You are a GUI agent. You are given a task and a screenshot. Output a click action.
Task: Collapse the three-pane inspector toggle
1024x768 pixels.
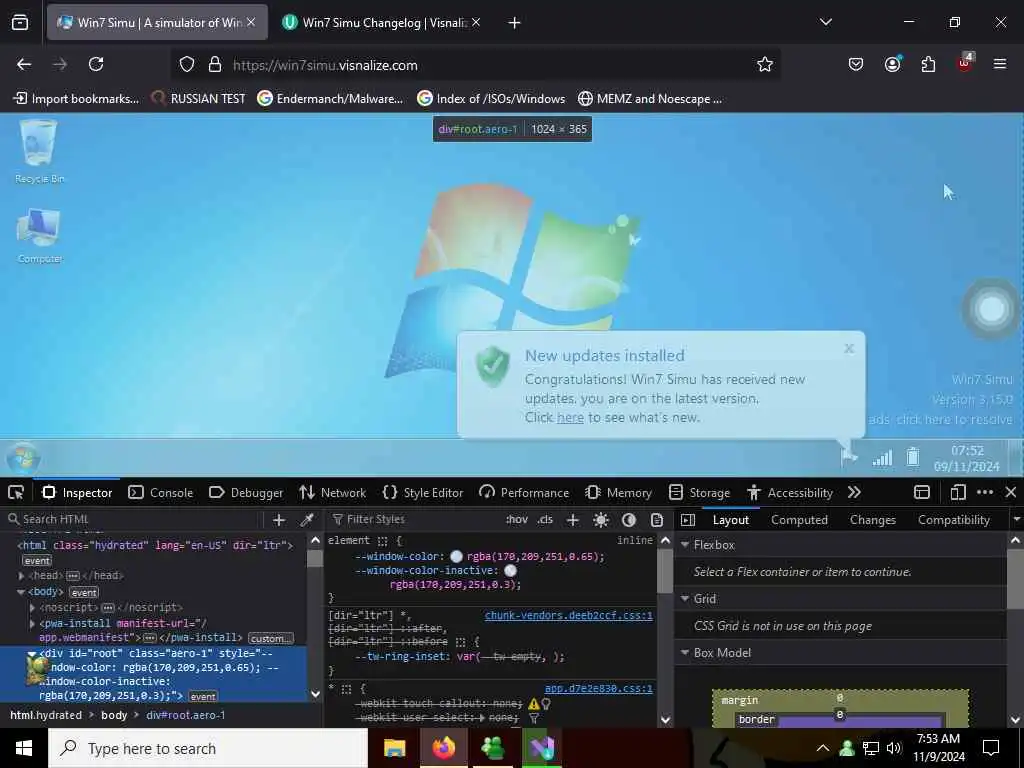point(688,520)
